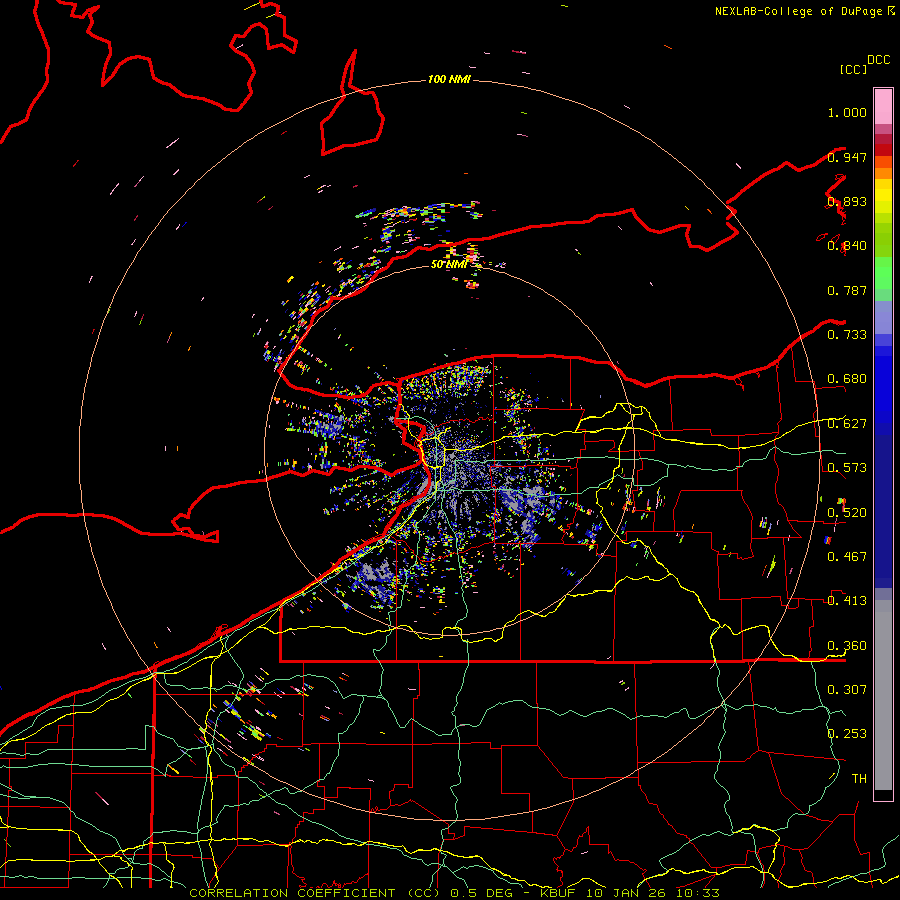The height and width of the screenshot is (900, 900).
Task: Click the 0.520 color scale value
Action: 847,512
